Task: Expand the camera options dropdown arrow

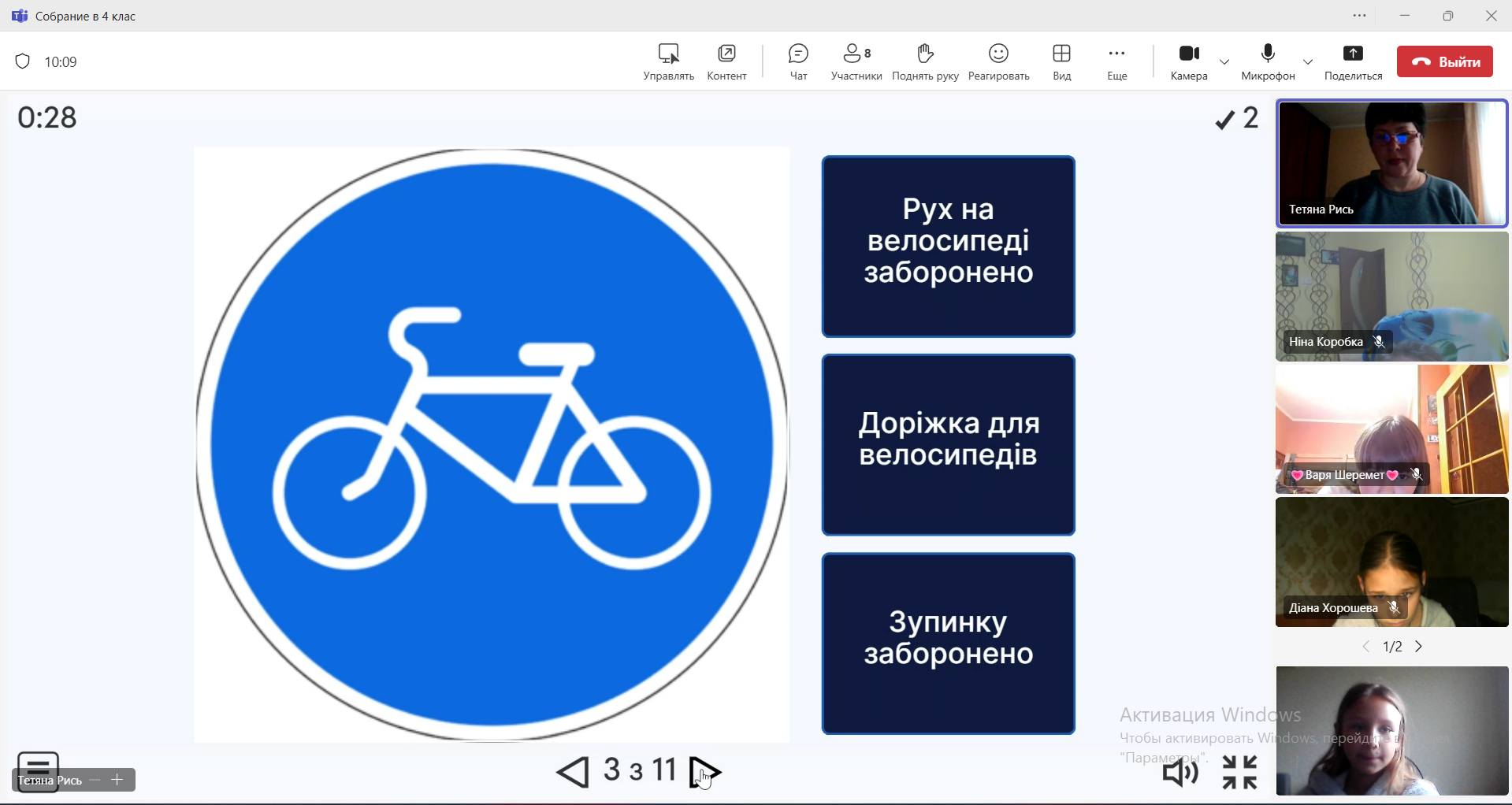Action: click(1224, 62)
